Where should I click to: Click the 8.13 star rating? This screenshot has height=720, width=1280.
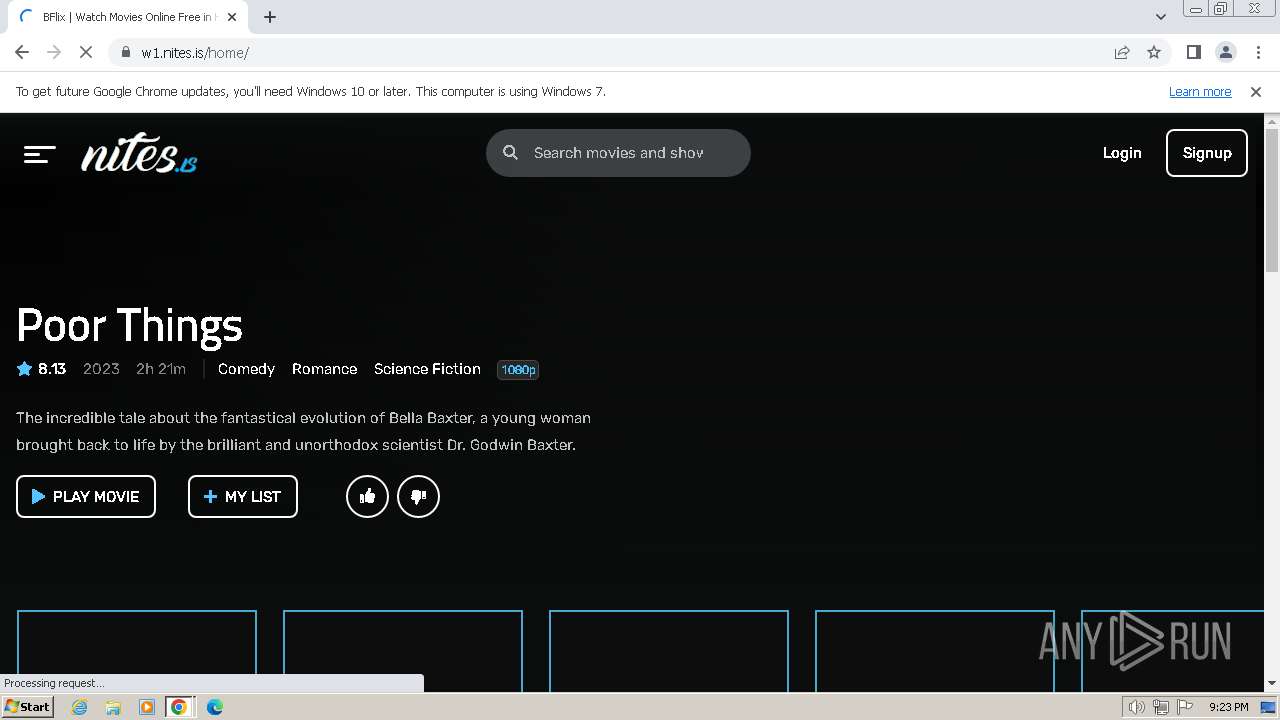pyautogui.click(x=41, y=369)
